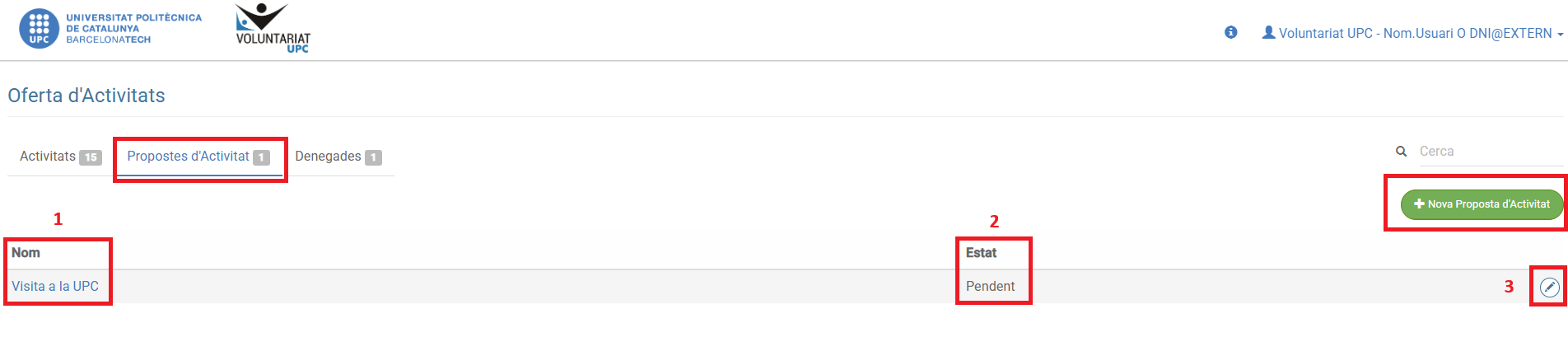Click the plus icon on the Nova Proposta button
This screenshot has height=337, width=1568.
(x=1419, y=204)
